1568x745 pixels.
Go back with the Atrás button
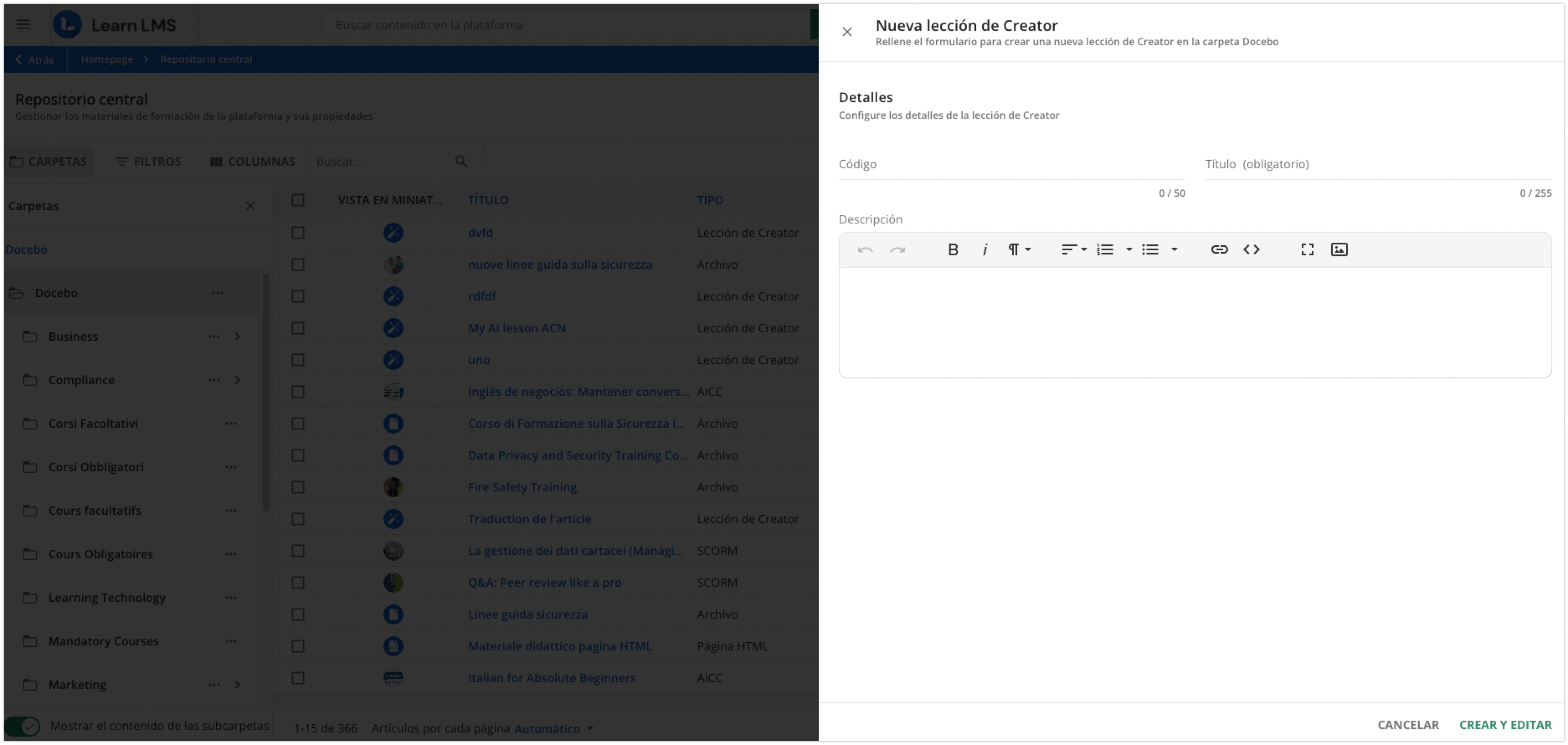pos(35,60)
